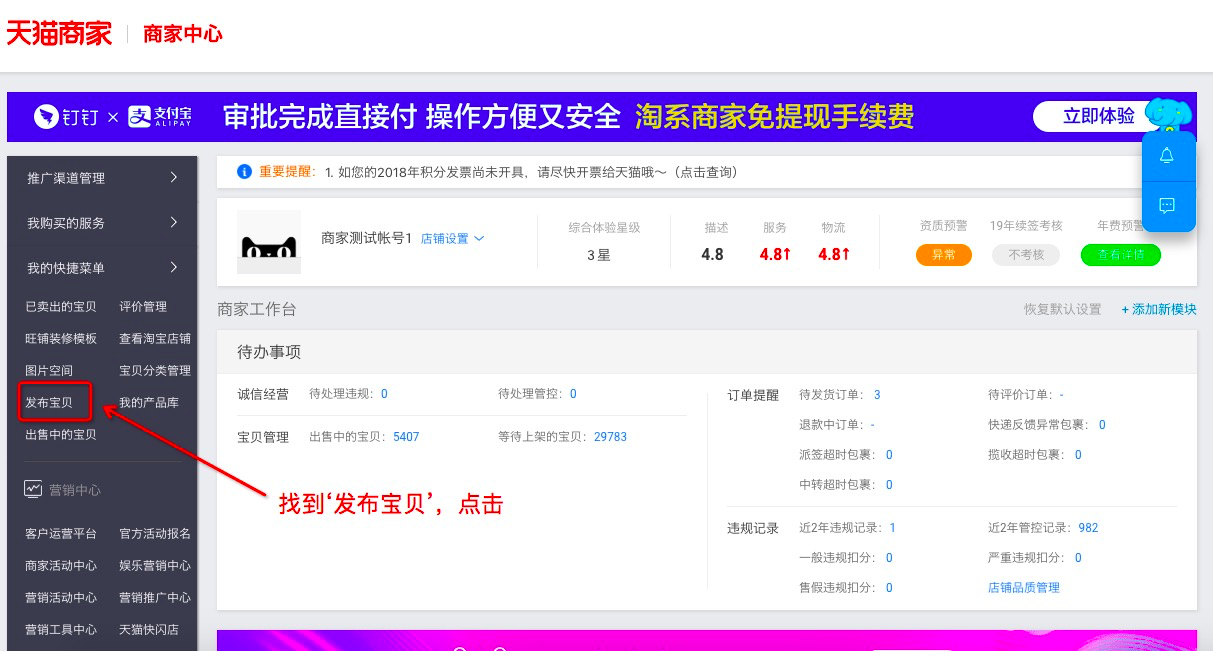
Task: Open 官方活动报名 link
Action: [155, 535]
